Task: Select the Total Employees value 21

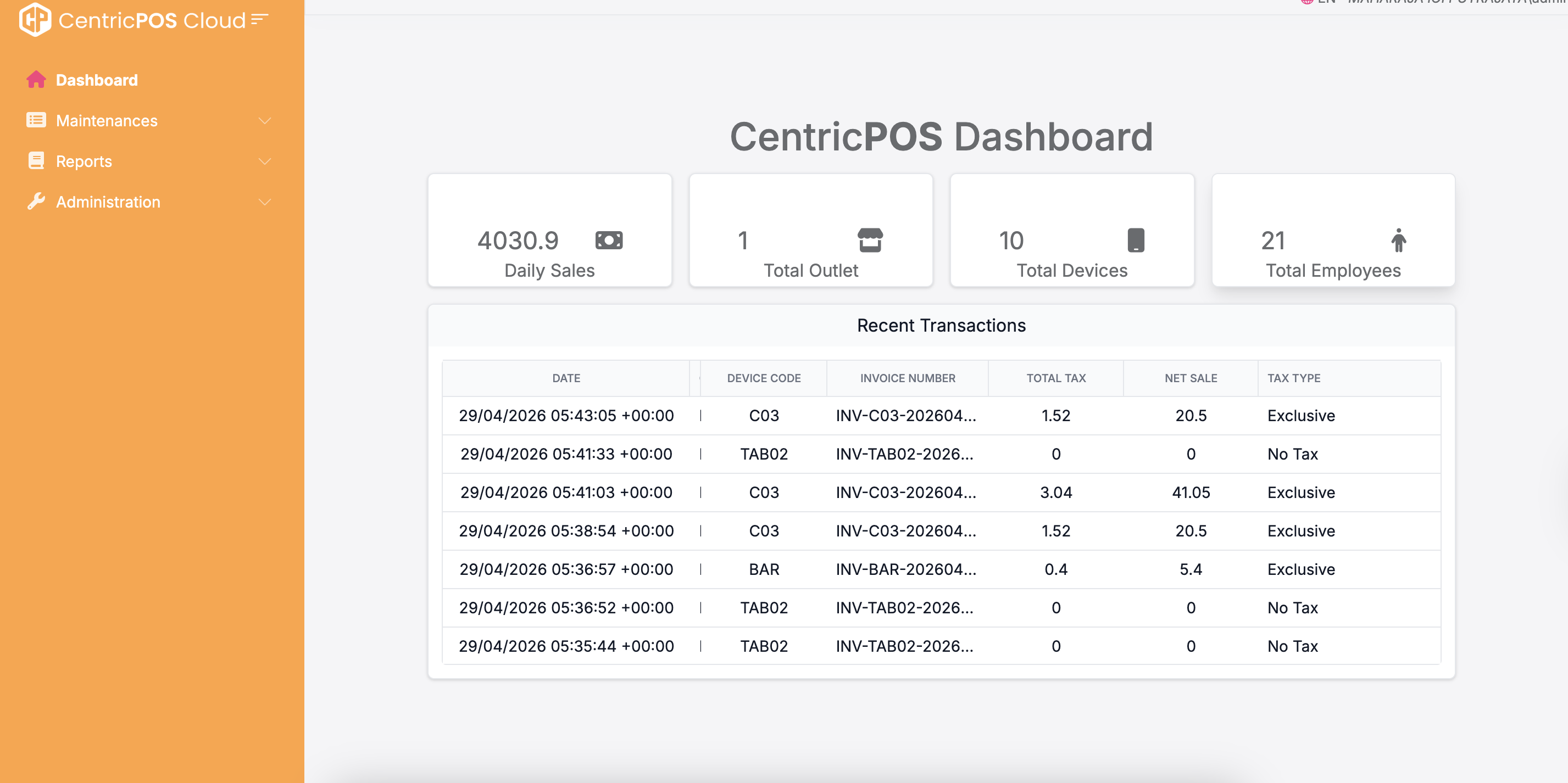Action: click(x=1273, y=241)
